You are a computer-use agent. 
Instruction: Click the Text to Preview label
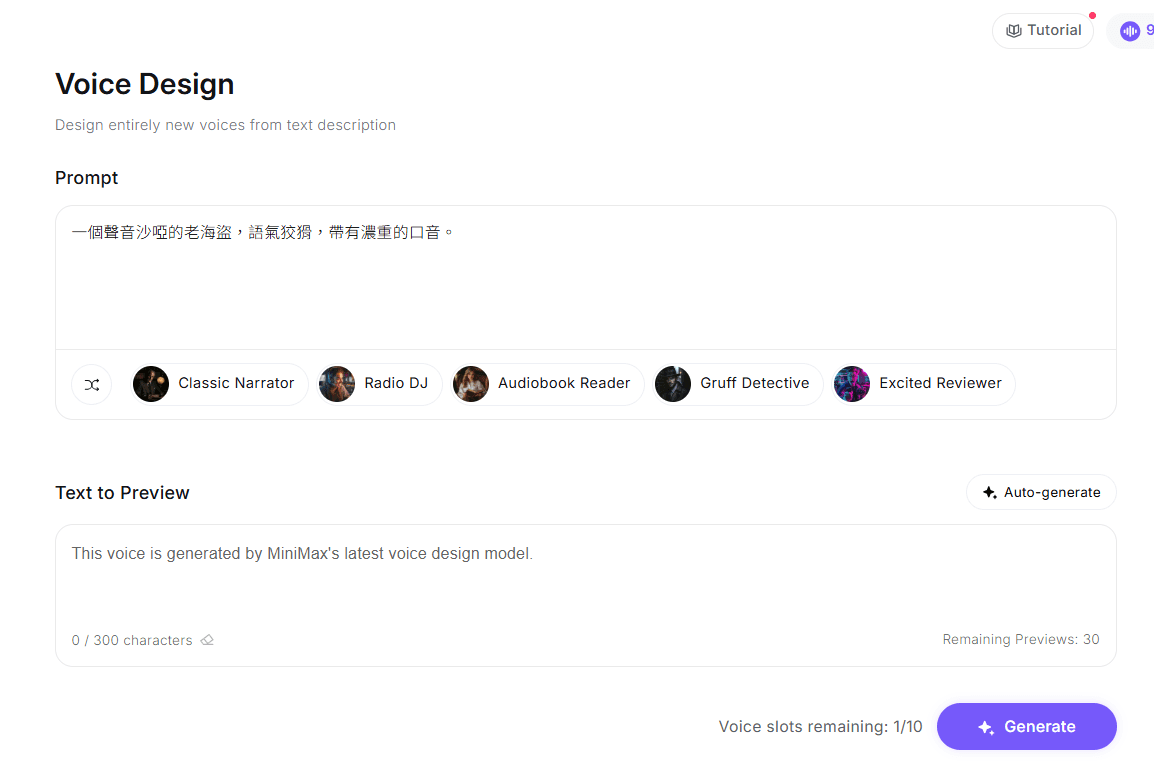coord(122,493)
